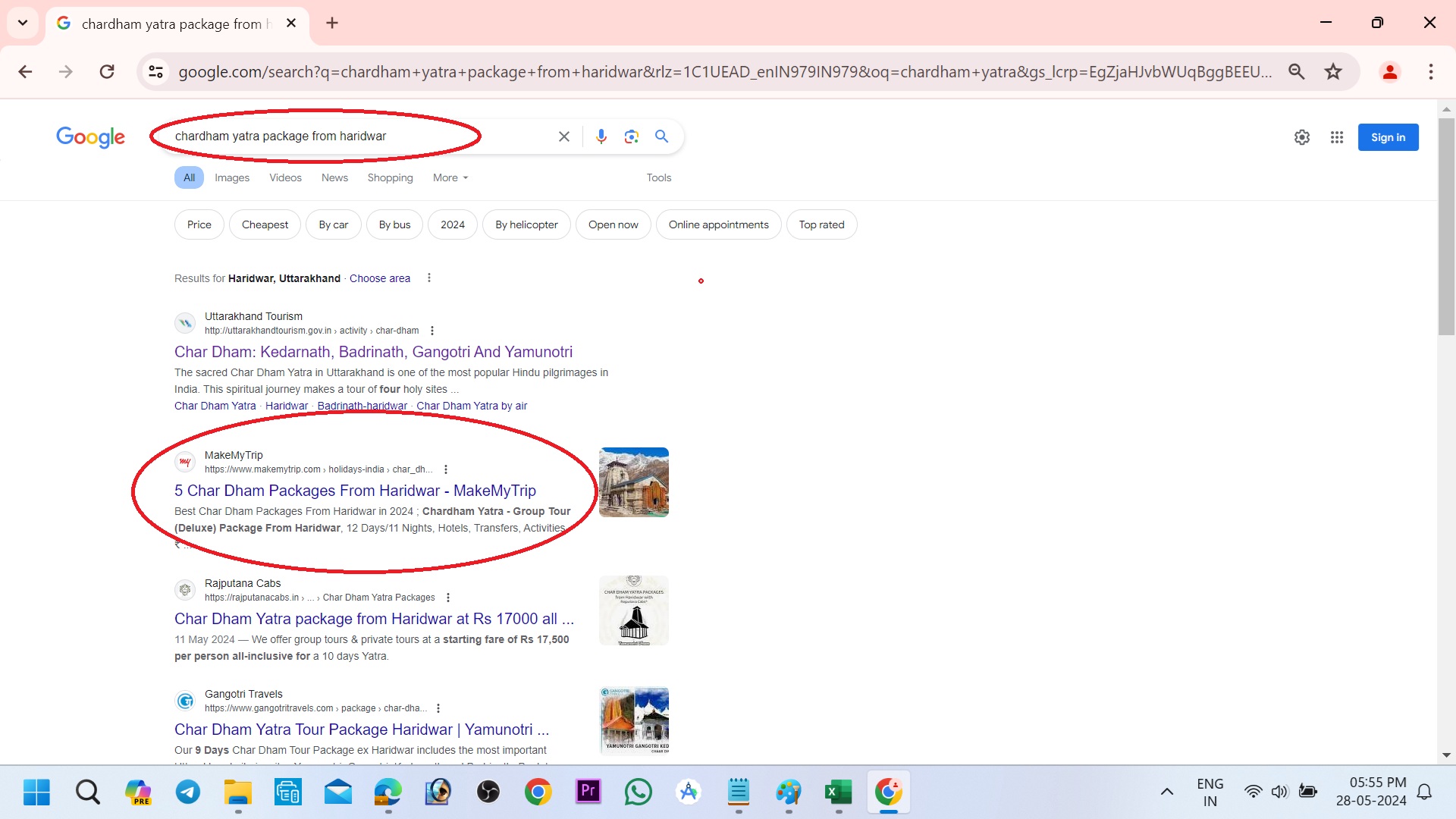Apply the Open now filter chip
1456x819 pixels.
click(x=613, y=224)
